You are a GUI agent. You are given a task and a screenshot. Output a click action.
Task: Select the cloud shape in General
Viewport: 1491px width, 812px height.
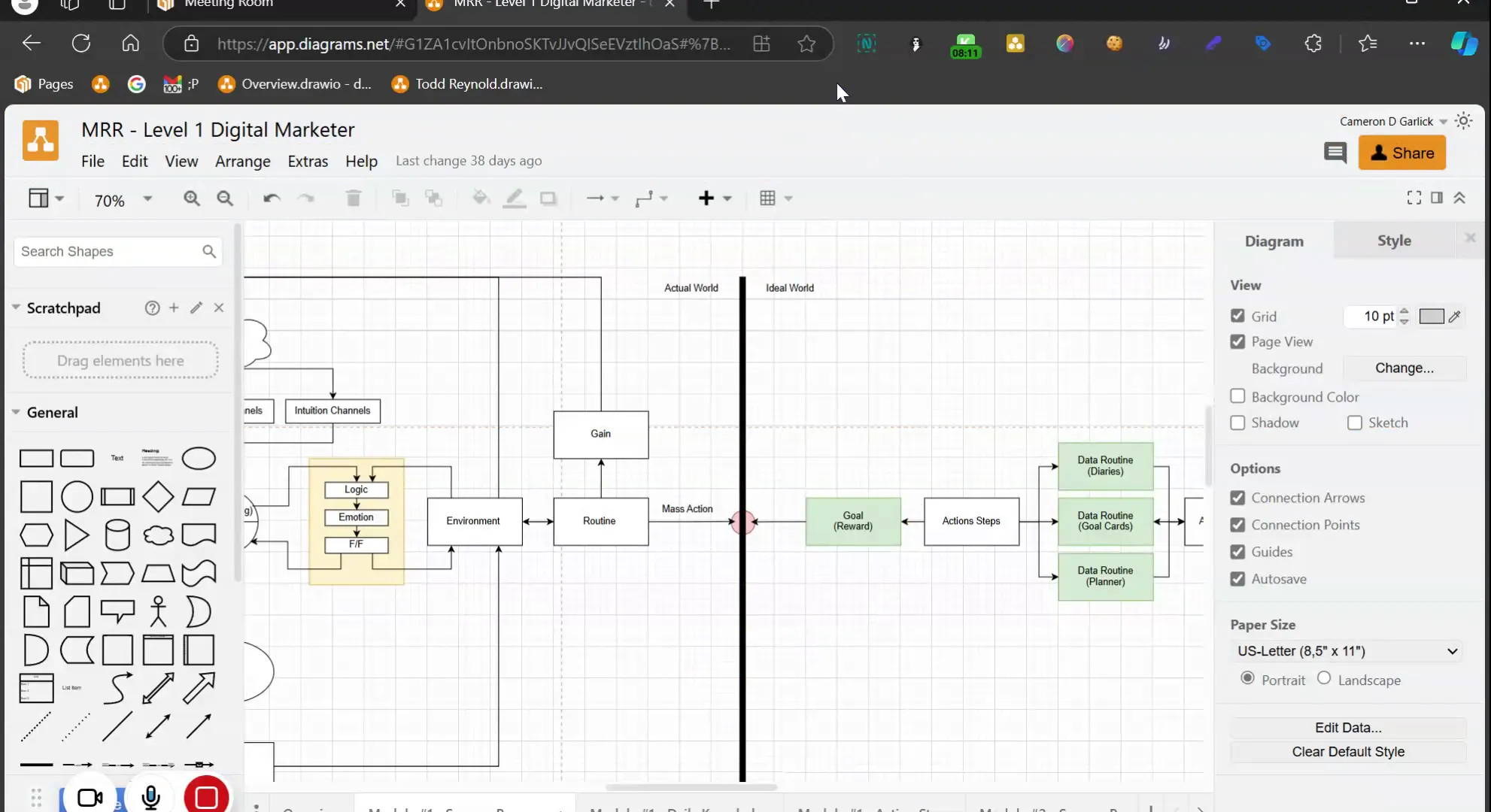point(158,535)
